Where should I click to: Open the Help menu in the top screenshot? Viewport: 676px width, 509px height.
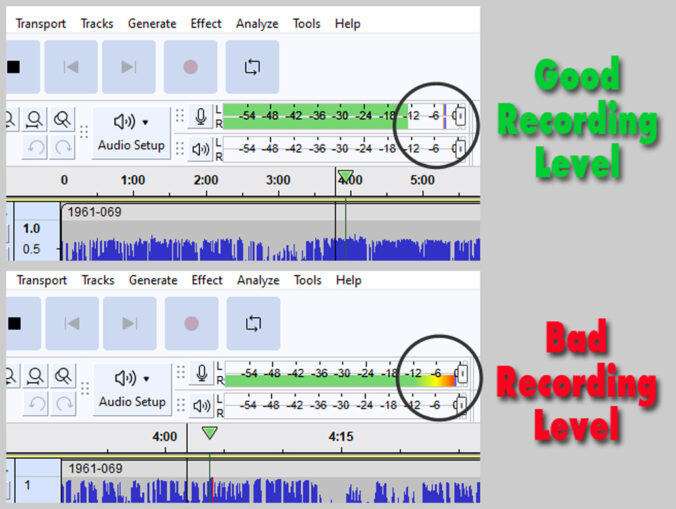(347, 23)
